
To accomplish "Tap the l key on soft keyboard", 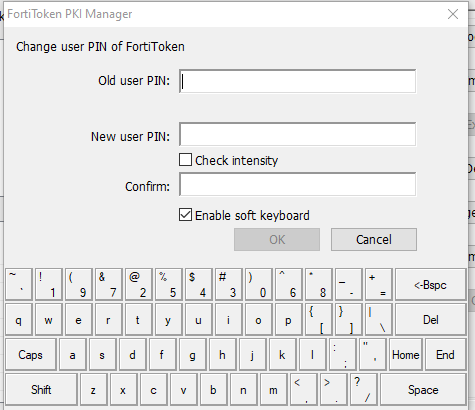I will tap(313, 354).
